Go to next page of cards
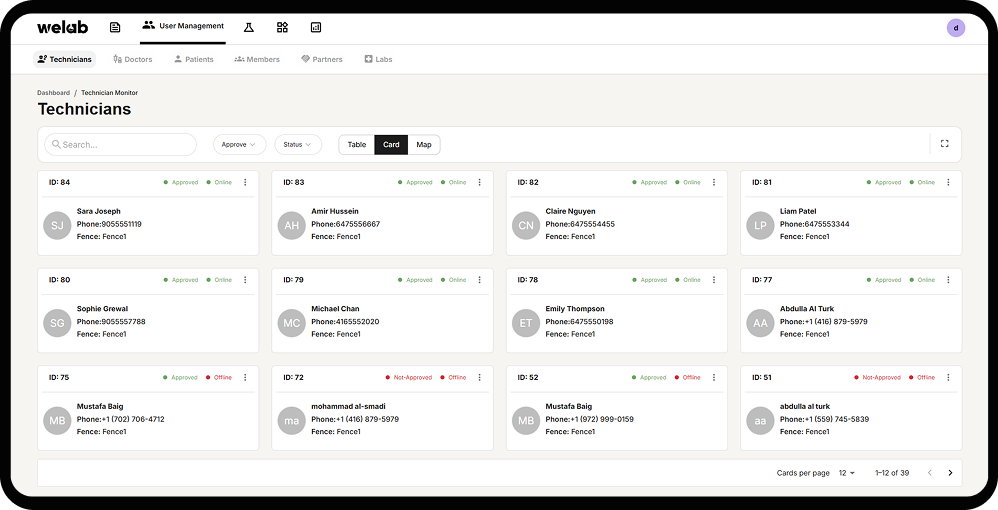 coord(950,473)
